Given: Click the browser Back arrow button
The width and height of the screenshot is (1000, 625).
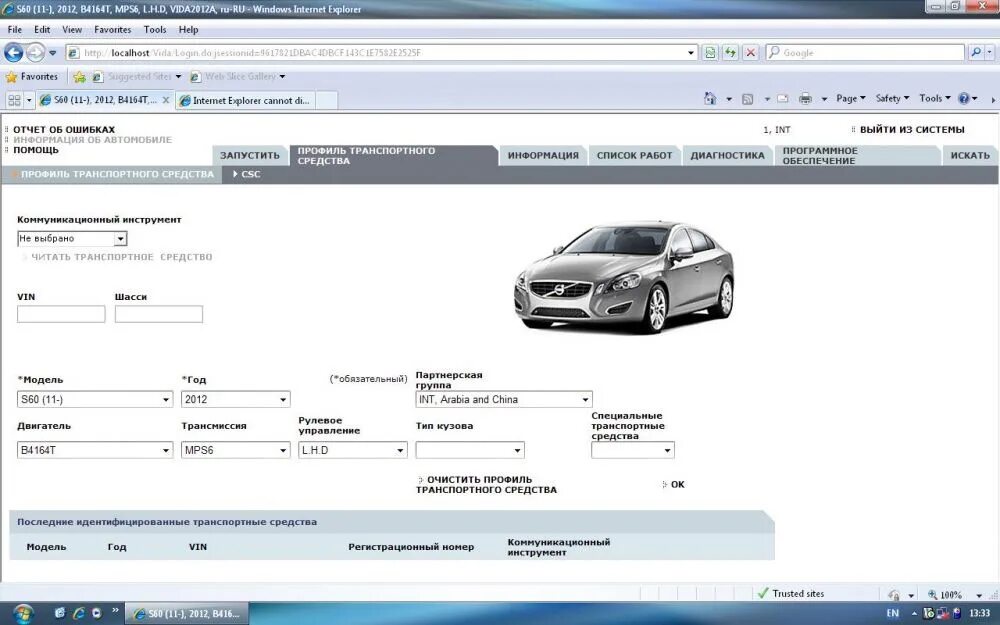Looking at the screenshot, I should [x=14, y=52].
